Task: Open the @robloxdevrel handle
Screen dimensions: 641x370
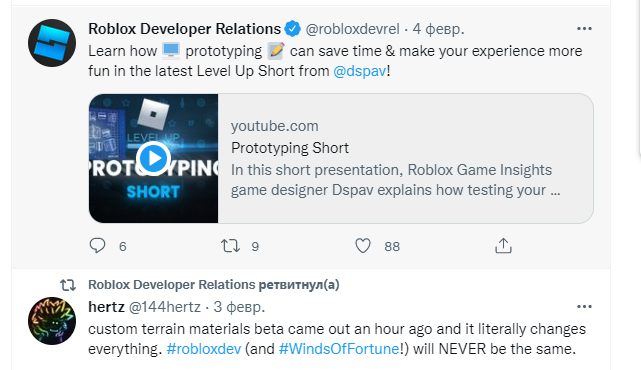Action: click(352, 29)
